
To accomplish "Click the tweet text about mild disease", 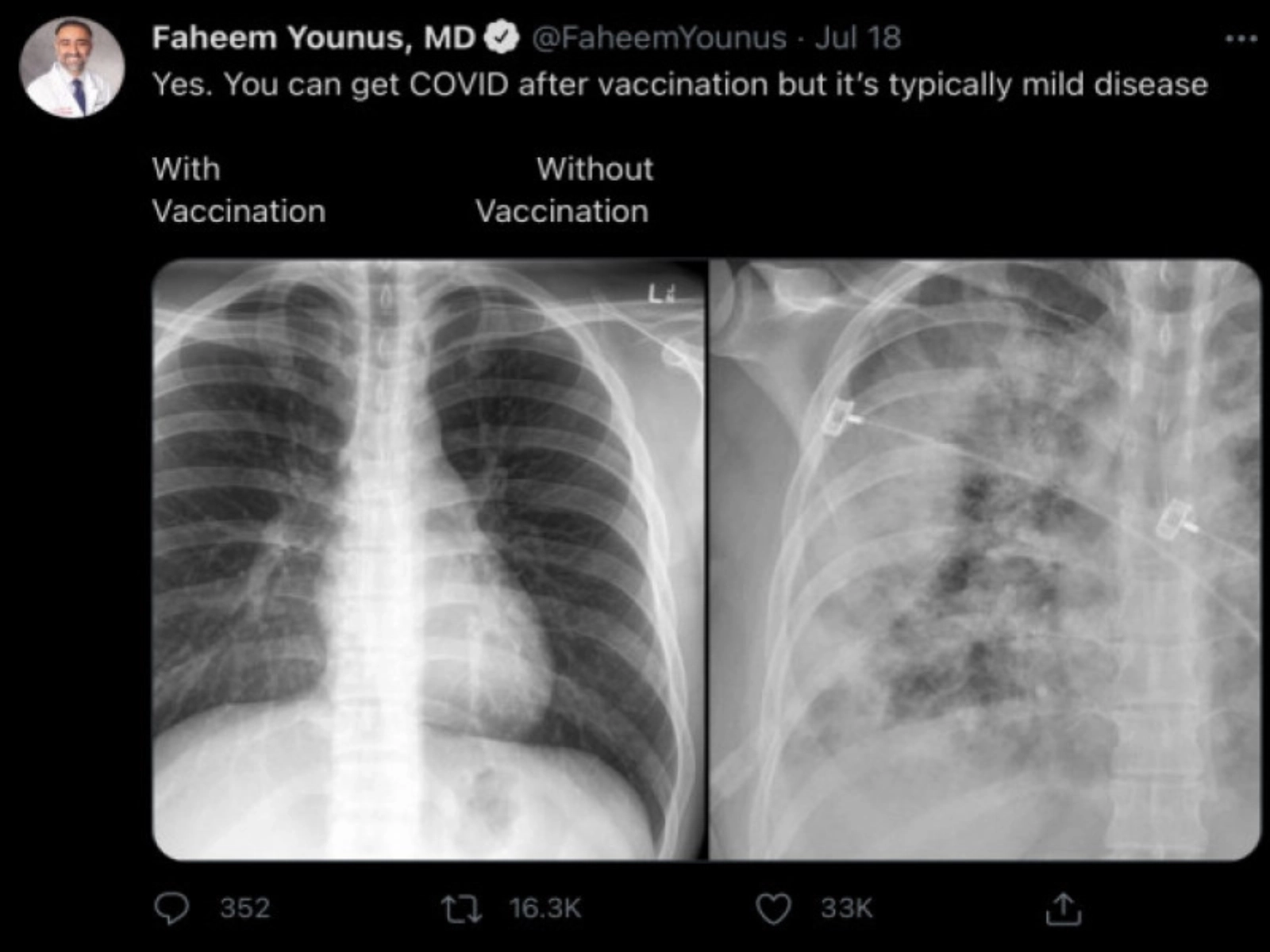I will [x=679, y=84].
